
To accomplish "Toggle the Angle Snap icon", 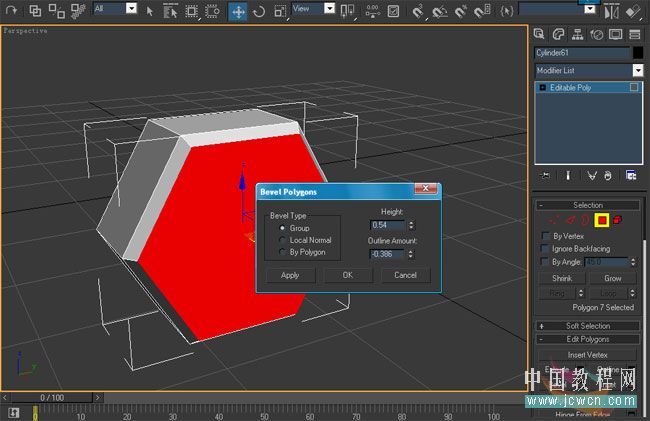I will click(x=439, y=11).
